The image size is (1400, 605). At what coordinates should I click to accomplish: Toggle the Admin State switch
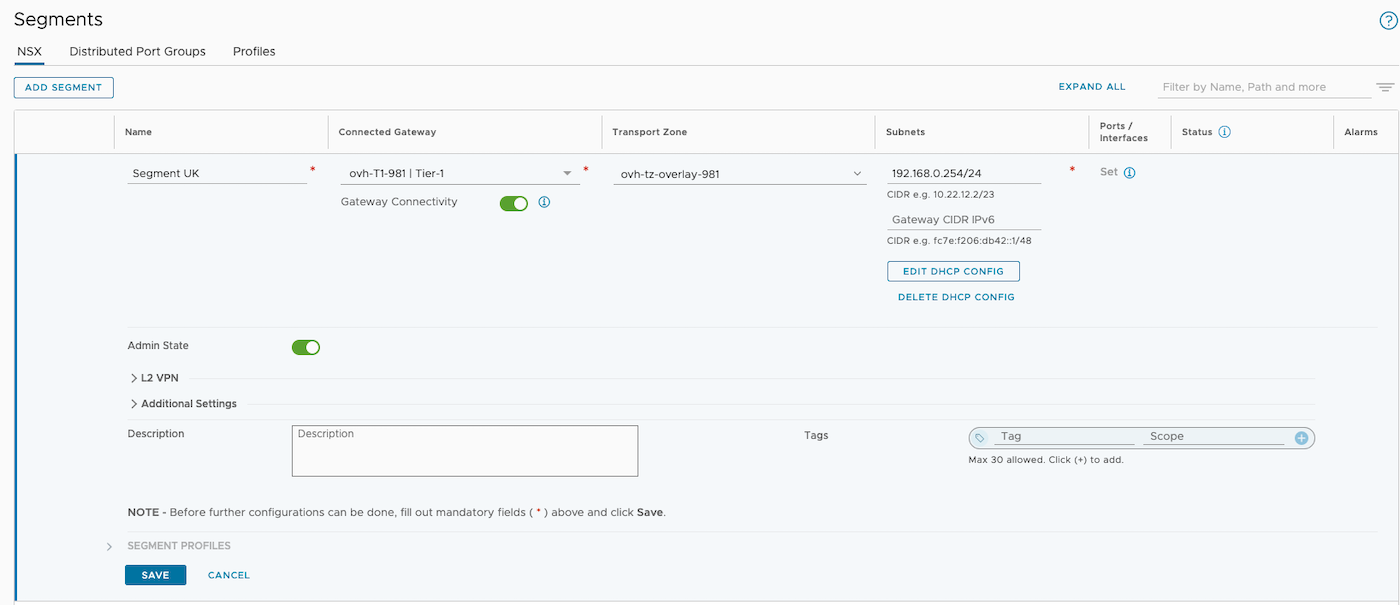click(305, 347)
